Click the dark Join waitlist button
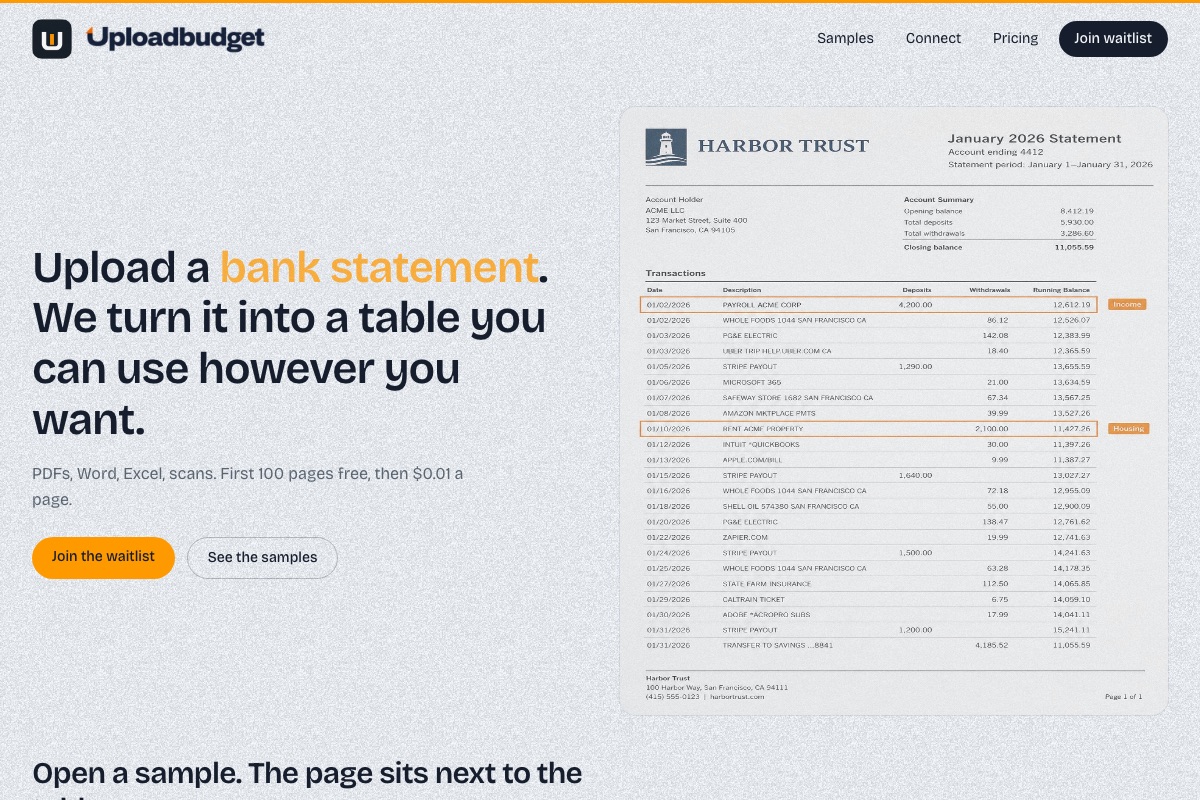 click(1113, 39)
